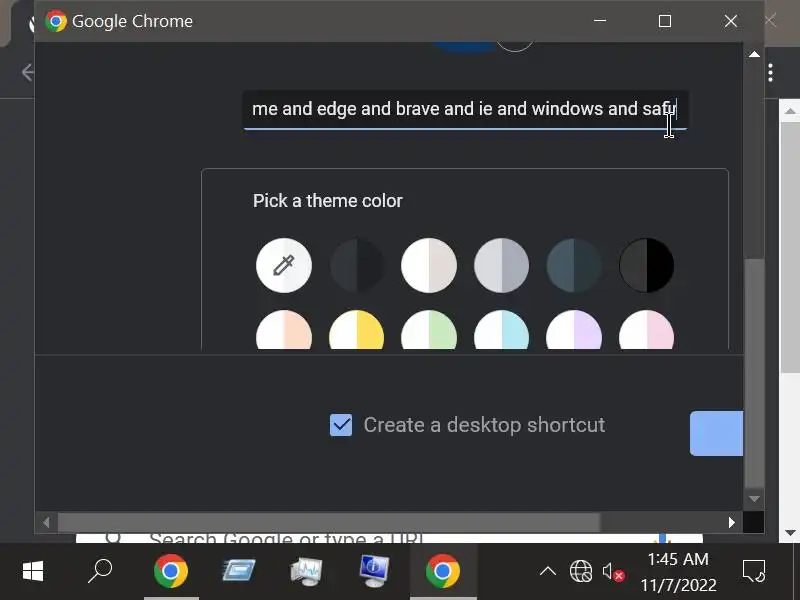The width and height of the screenshot is (800, 600).
Task: Open the performance monitor icon on taskbar
Action: [306, 571]
